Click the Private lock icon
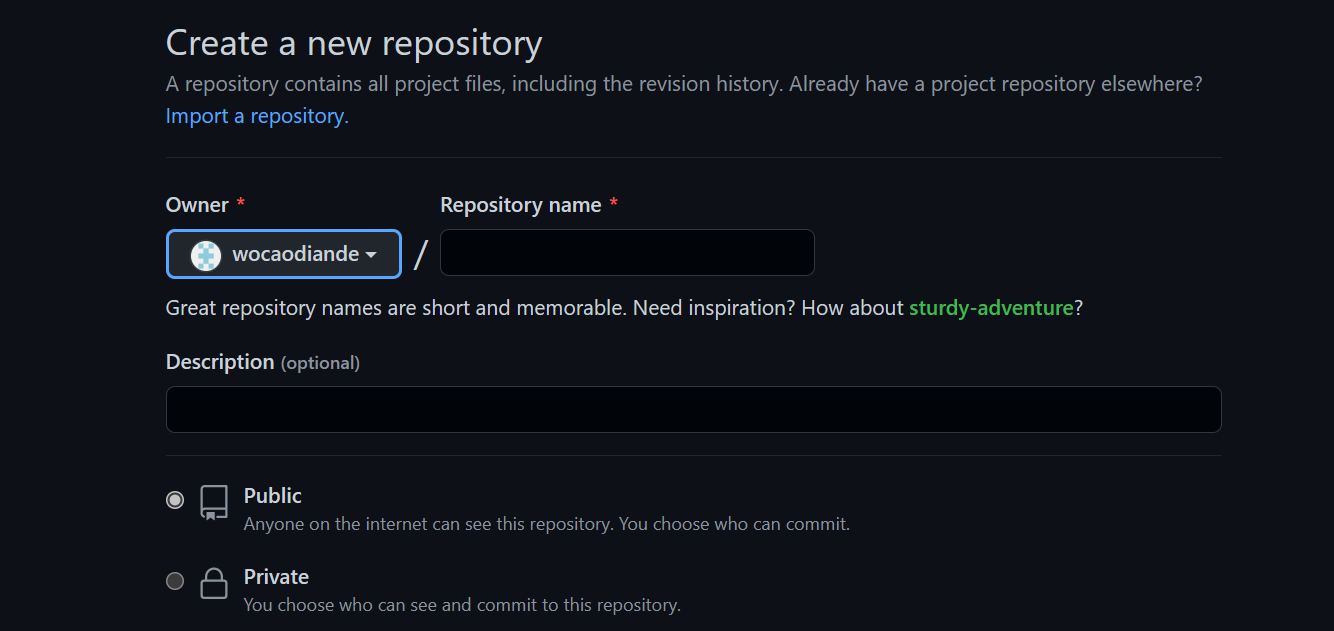The width and height of the screenshot is (1334, 631). tap(214, 583)
